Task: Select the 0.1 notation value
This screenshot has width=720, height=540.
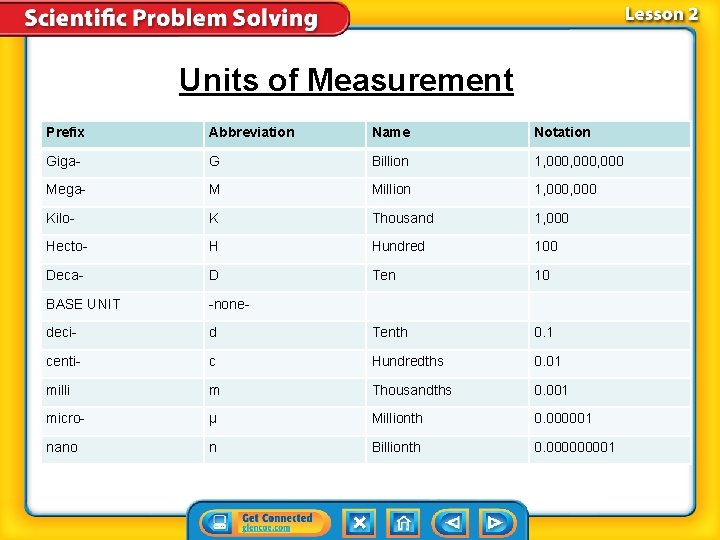Action: [x=543, y=332]
